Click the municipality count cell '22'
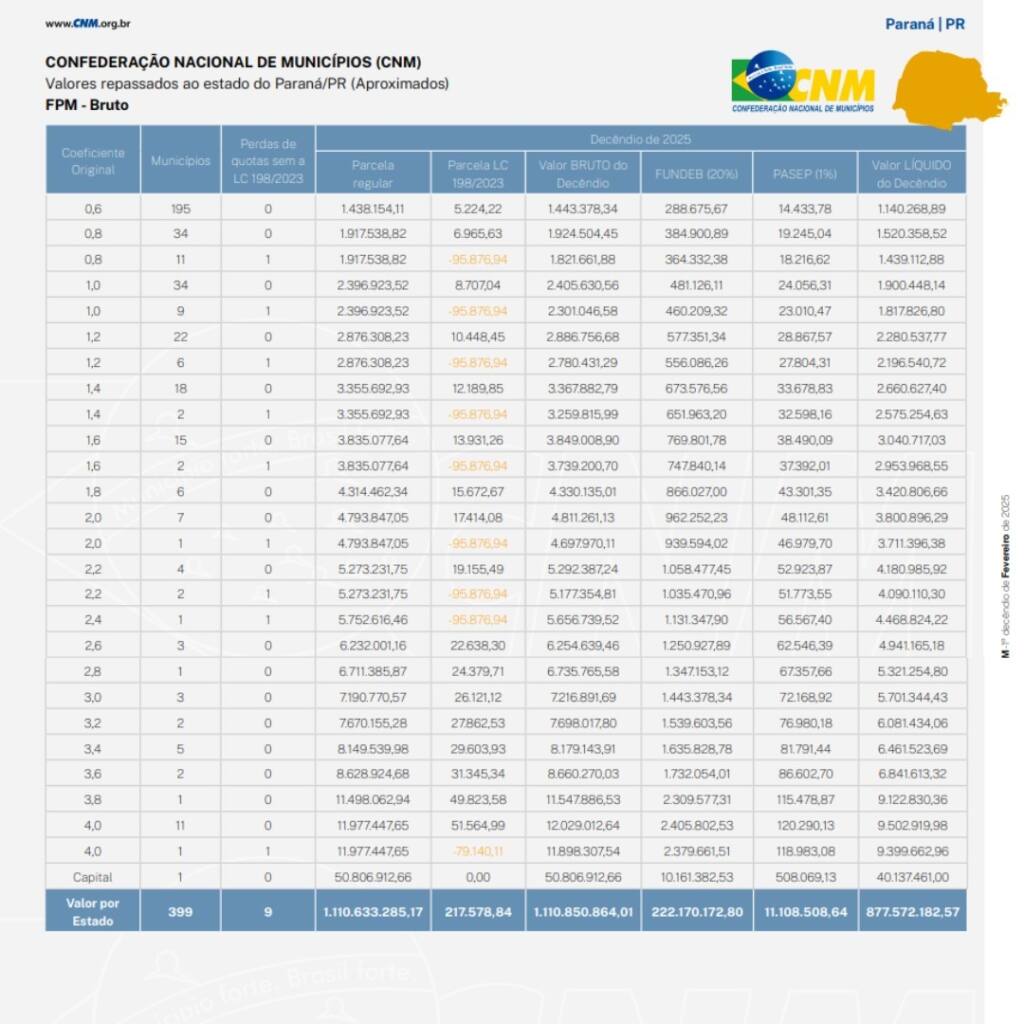This screenshot has height=1024, width=1024. click(x=180, y=337)
